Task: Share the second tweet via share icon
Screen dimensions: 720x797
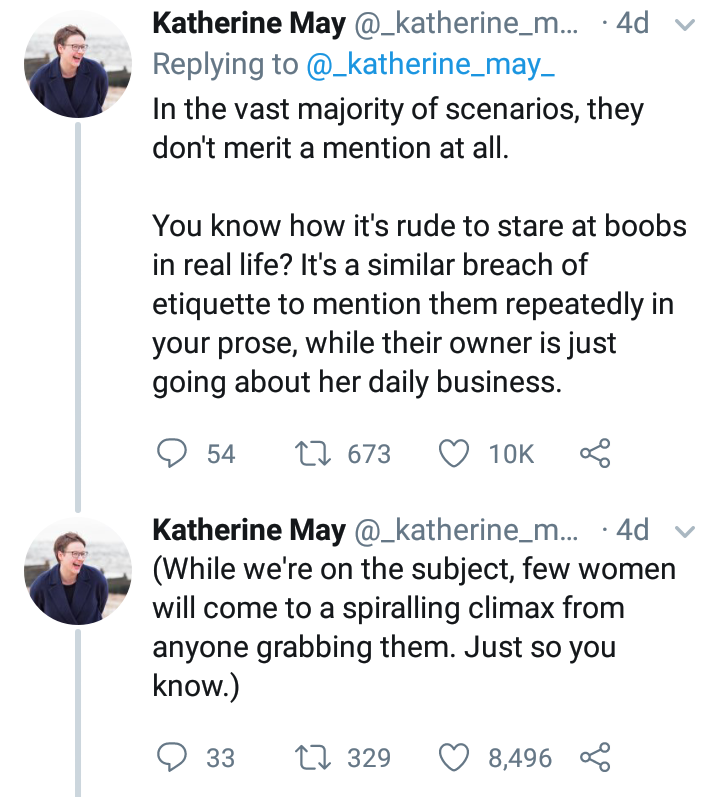Action: [595, 758]
